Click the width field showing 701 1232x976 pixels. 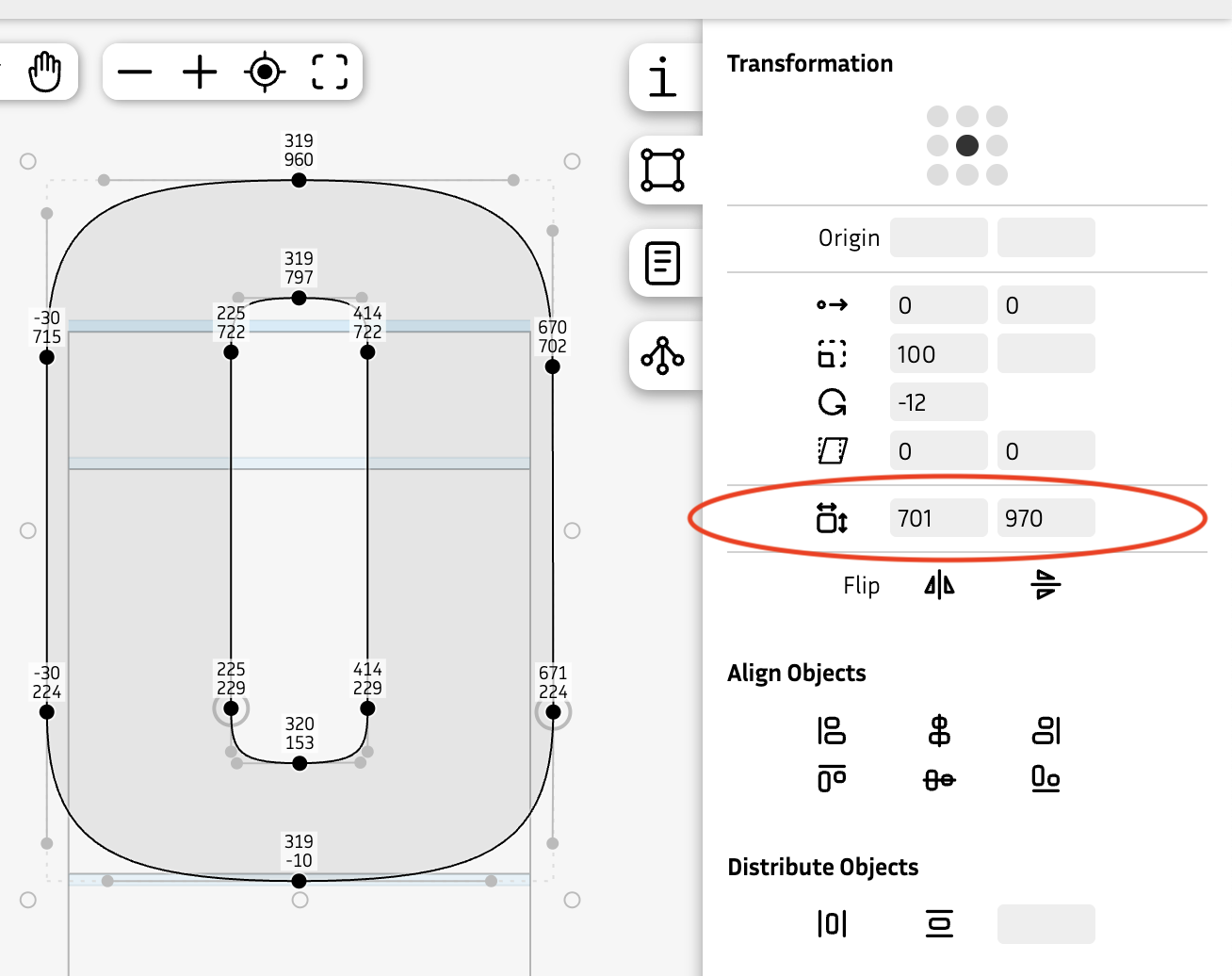pyautogui.click(x=938, y=517)
